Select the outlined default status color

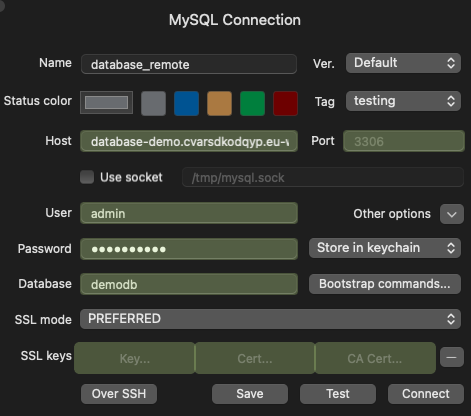coord(106,103)
